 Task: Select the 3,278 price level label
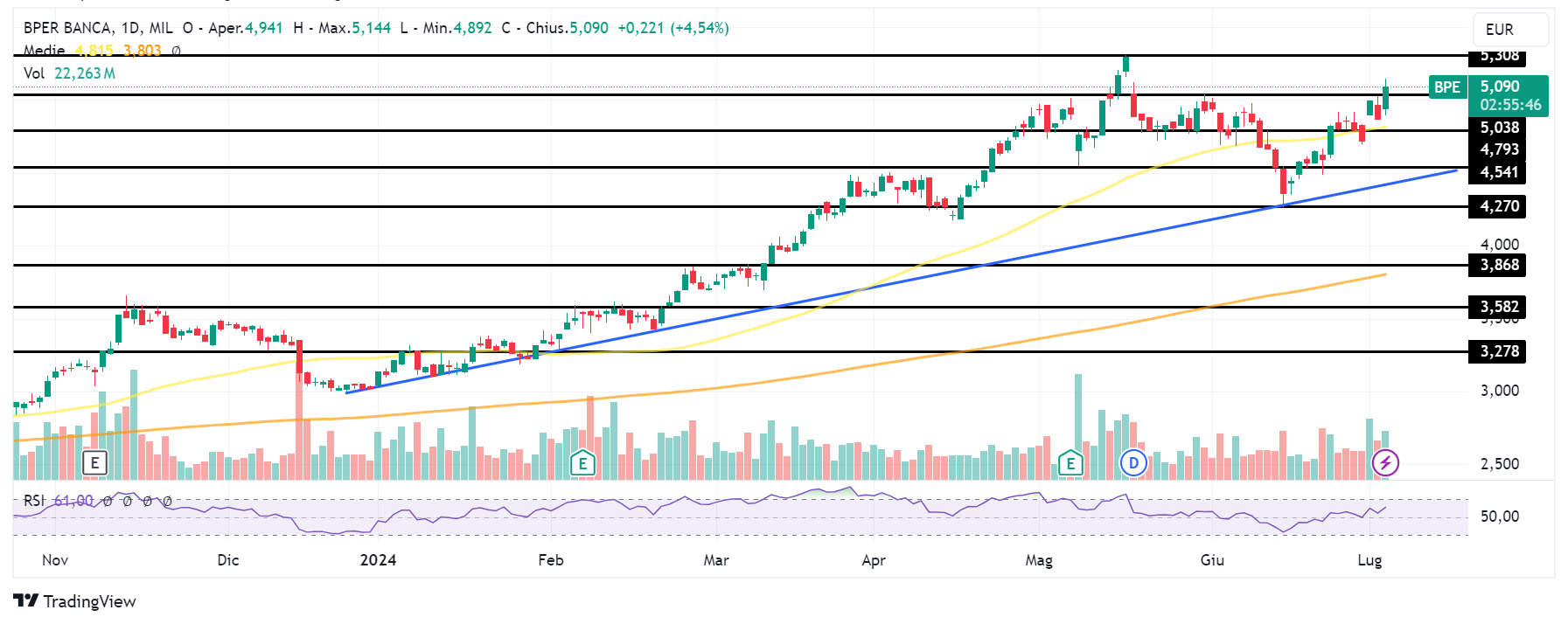[x=1499, y=351]
